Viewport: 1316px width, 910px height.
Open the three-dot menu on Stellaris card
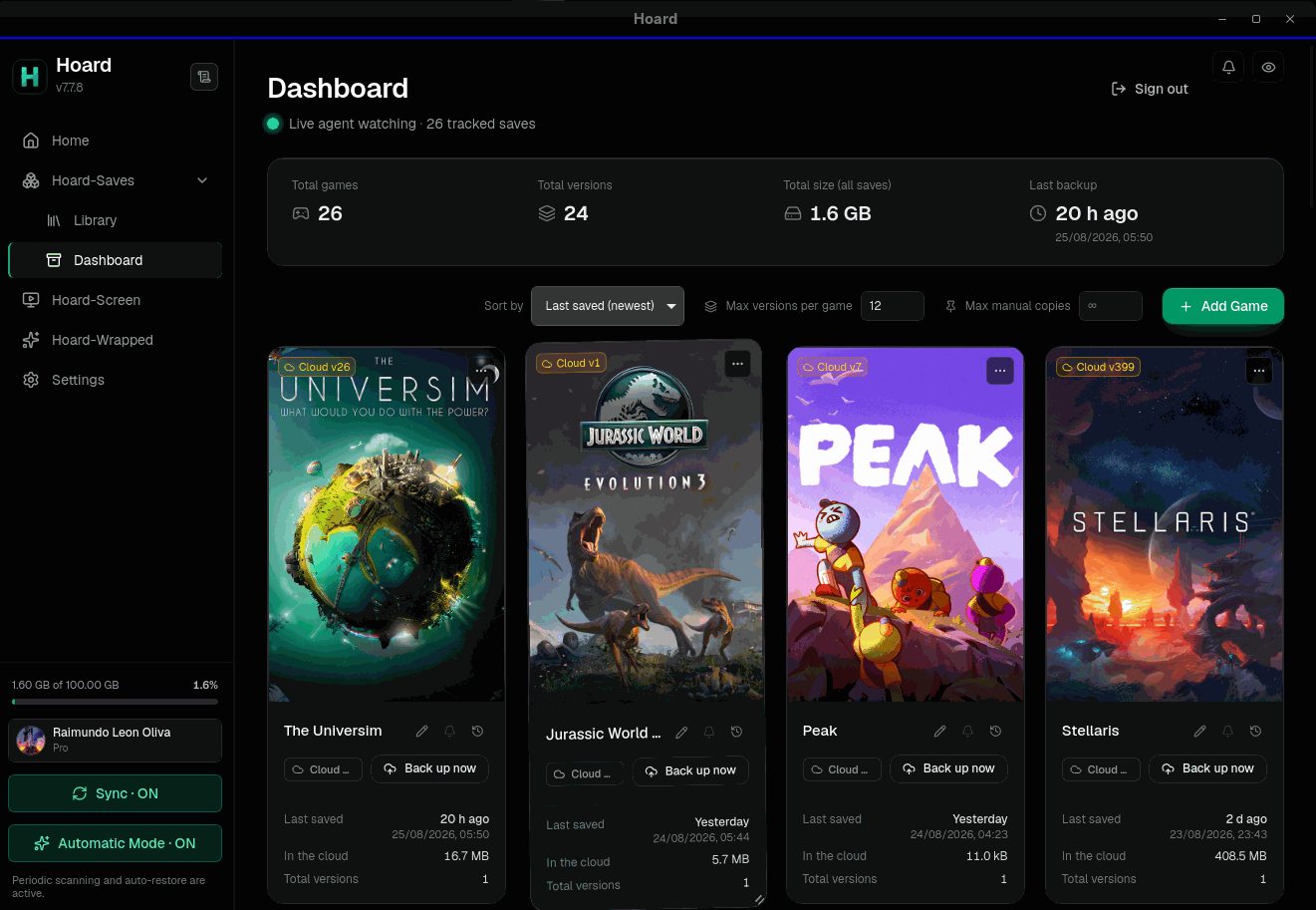[x=1259, y=371]
